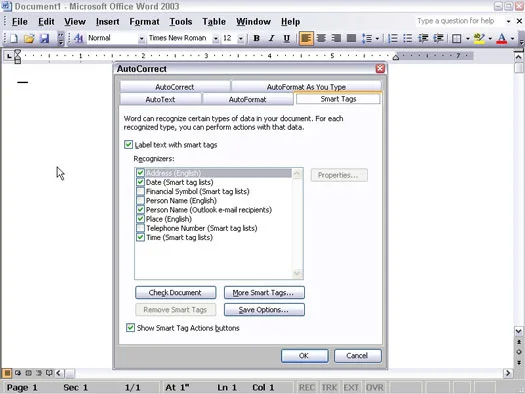Uncheck Date (Smart tag lists) recognizer
Viewport: 525px width, 394px height.
[140, 182]
